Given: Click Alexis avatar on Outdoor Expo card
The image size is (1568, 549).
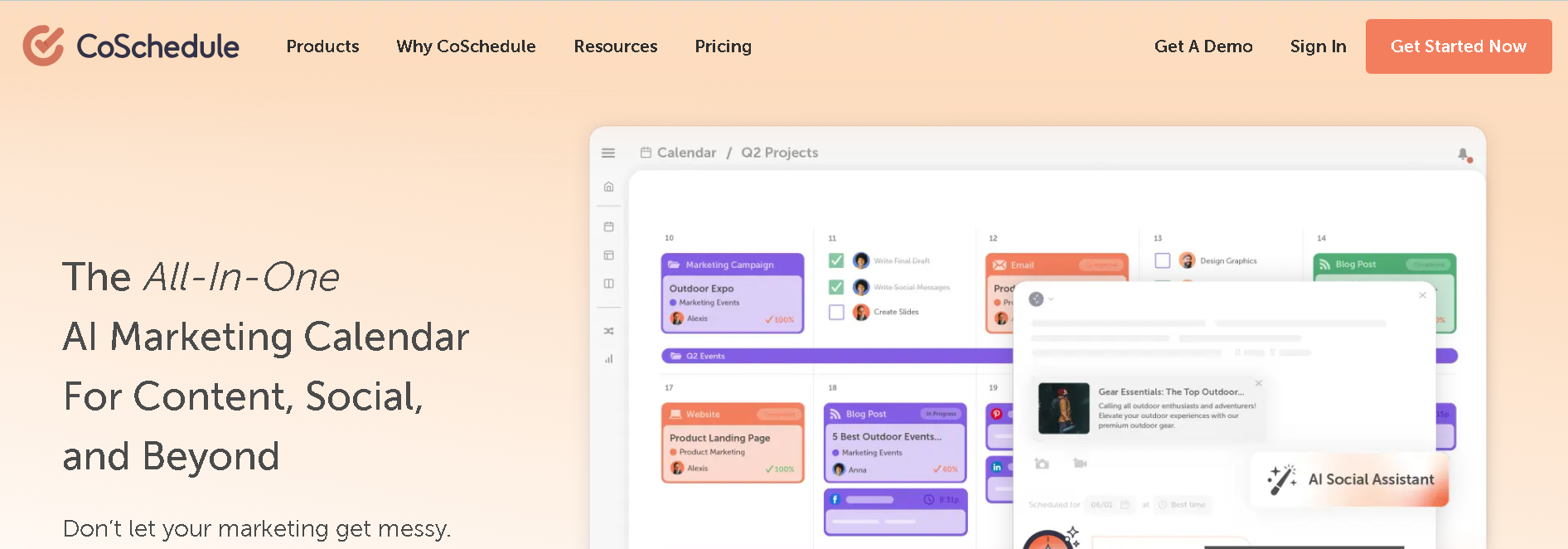Looking at the screenshot, I should tap(677, 318).
